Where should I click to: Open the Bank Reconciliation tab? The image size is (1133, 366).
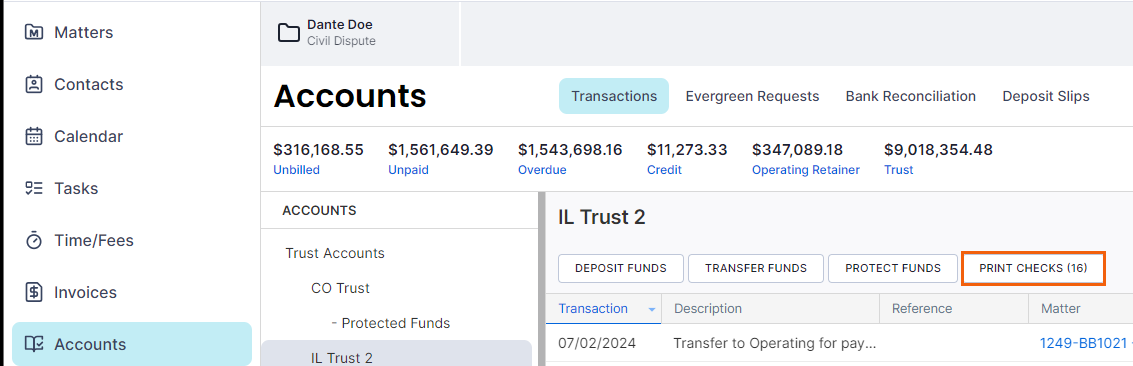(x=910, y=96)
